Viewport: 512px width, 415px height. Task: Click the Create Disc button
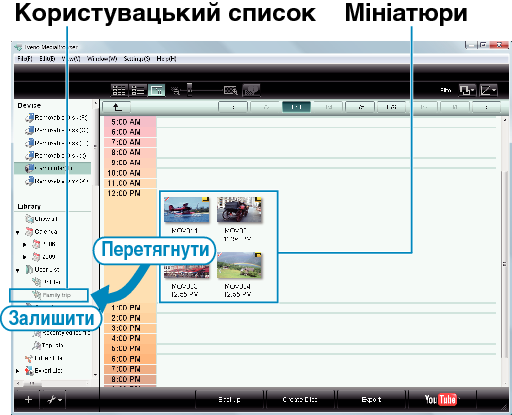click(300, 399)
